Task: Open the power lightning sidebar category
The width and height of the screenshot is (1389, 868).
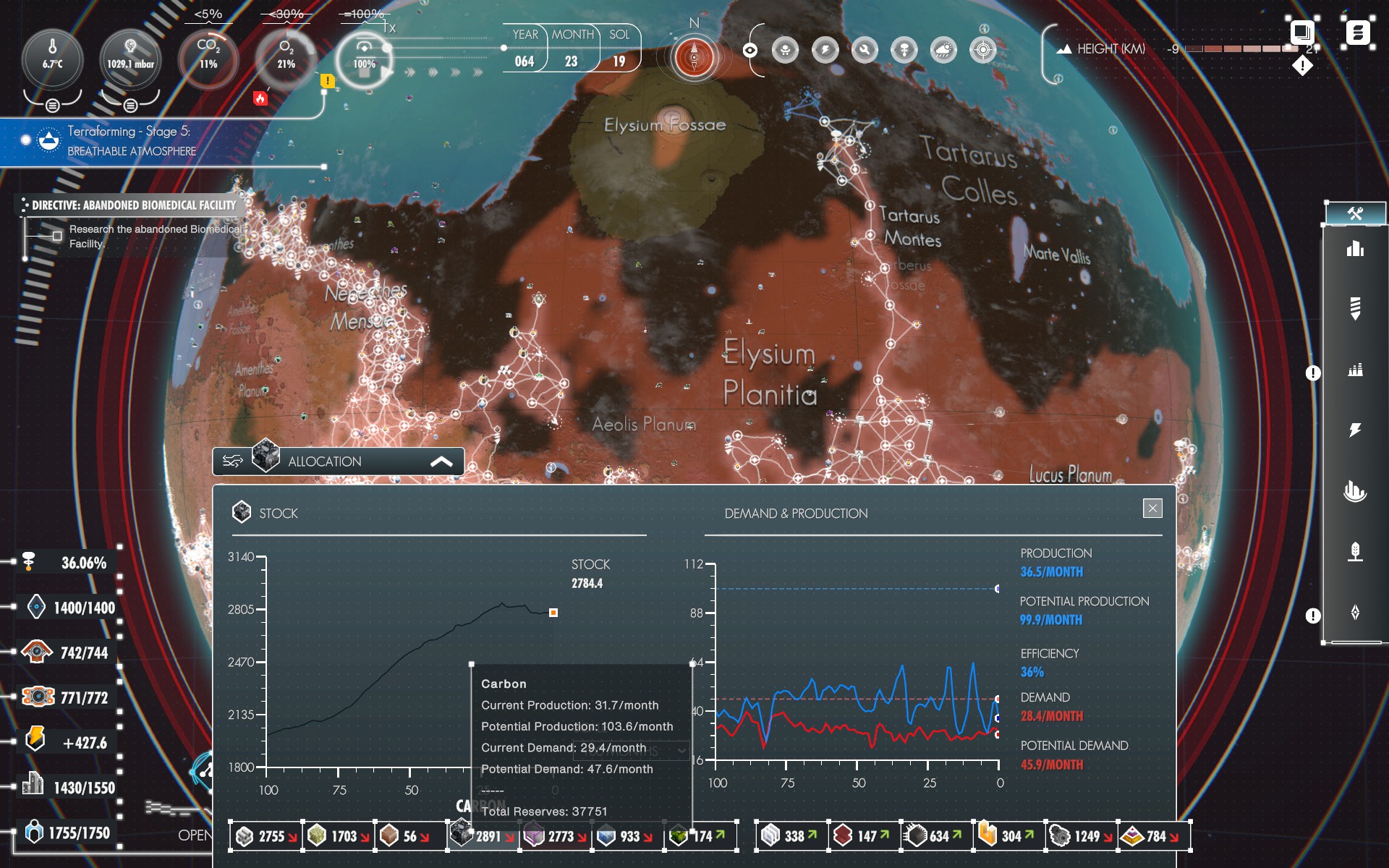Action: (x=1355, y=430)
